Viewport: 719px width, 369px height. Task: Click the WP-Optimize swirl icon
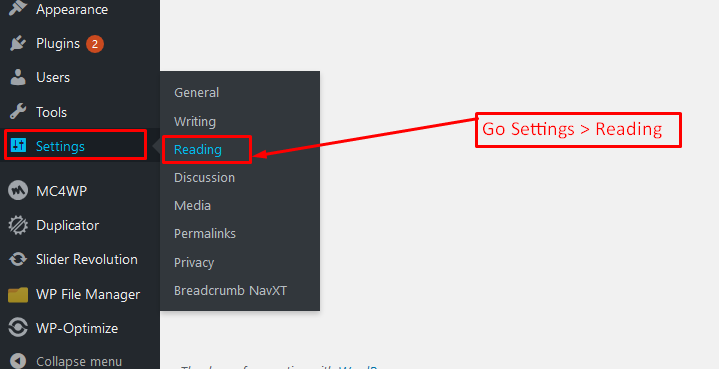pos(18,328)
